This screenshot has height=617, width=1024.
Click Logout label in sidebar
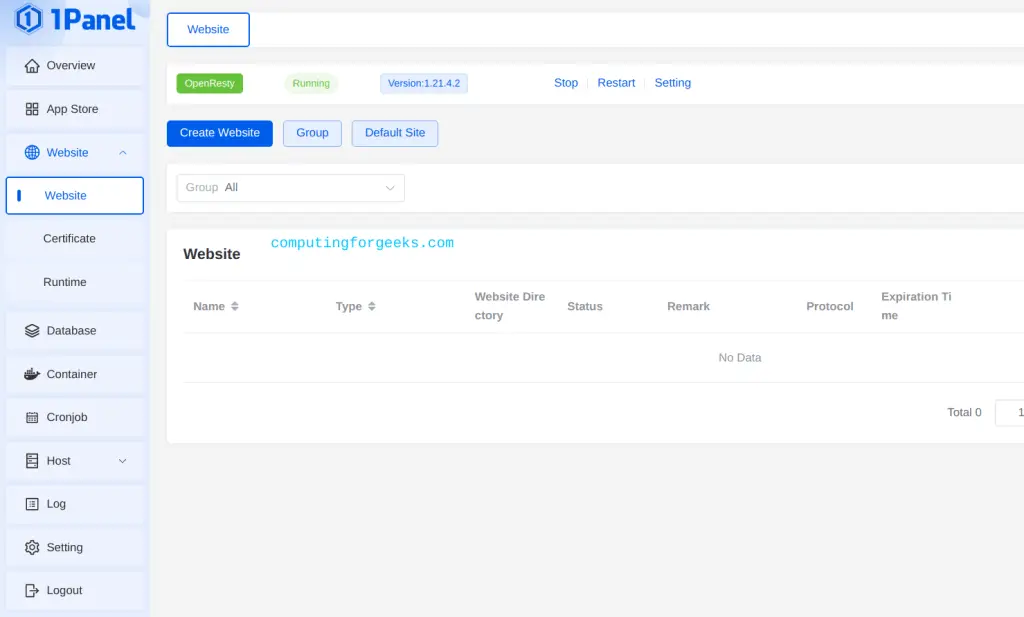click(64, 591)
